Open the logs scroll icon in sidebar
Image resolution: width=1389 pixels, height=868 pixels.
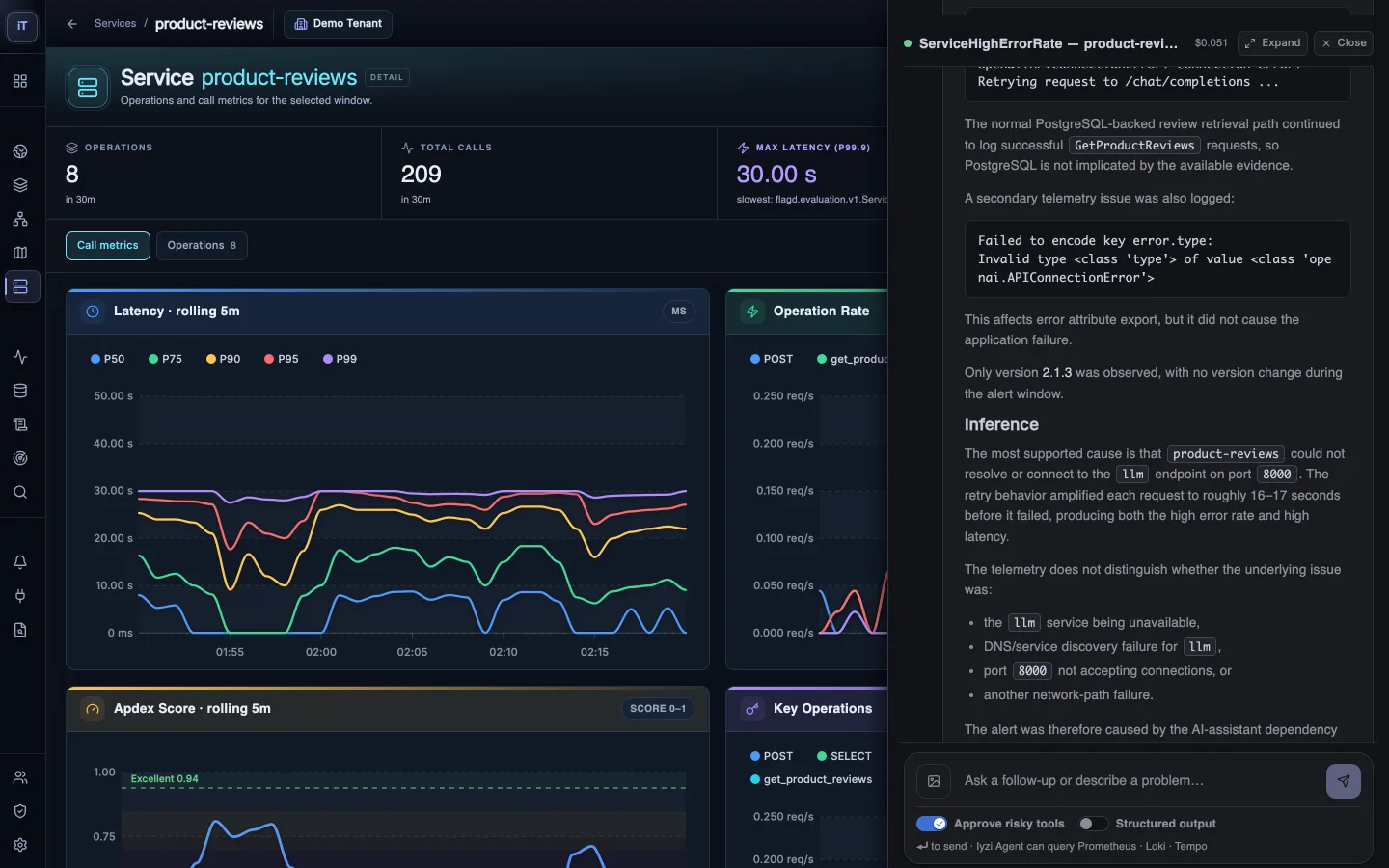tap(20, 424)
